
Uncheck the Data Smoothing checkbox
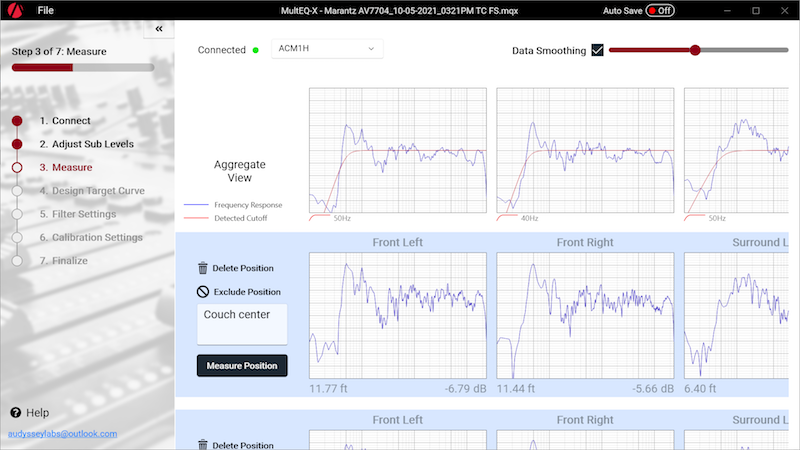[x=597, y=50]
